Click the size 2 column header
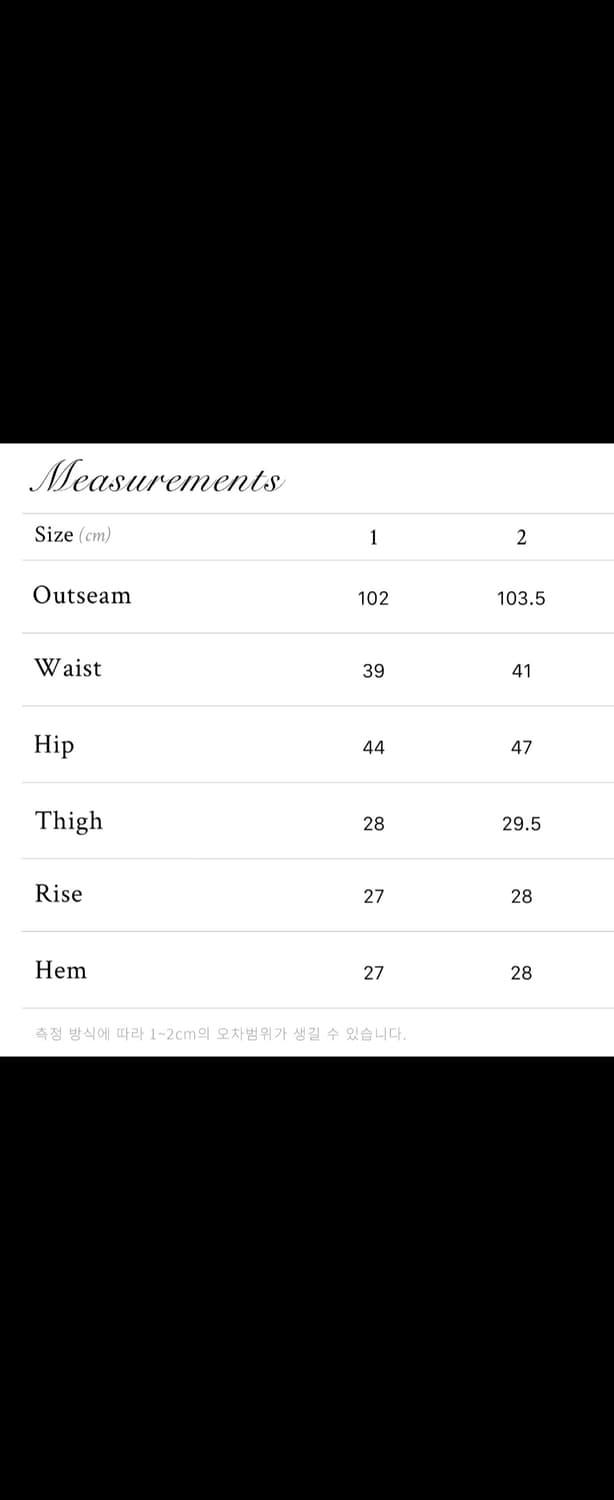 [x=521, y=538]
